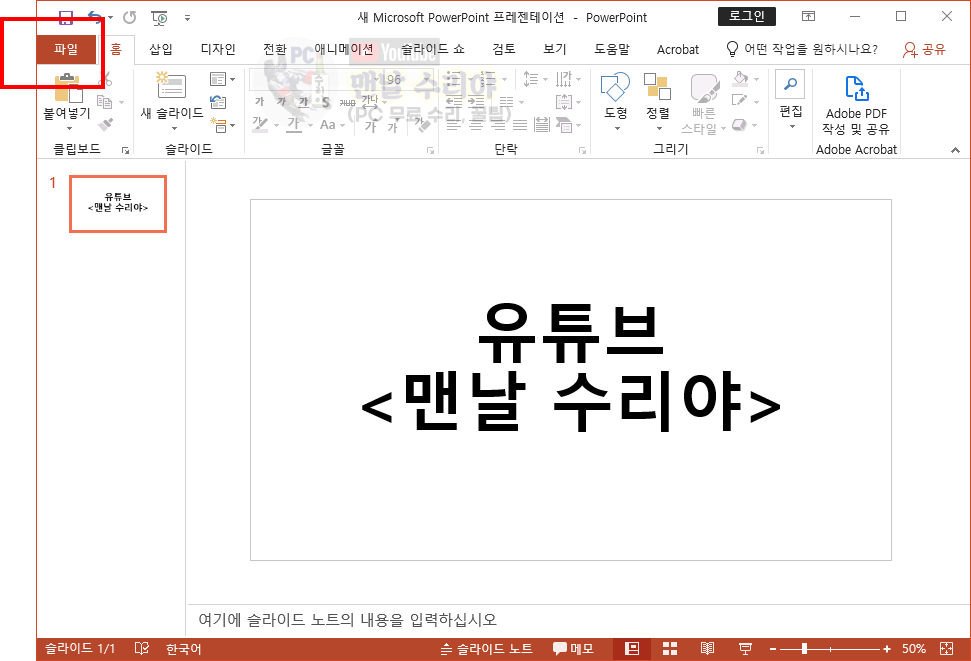Open the 도형 (Shapes) gallery

[616, 102]
